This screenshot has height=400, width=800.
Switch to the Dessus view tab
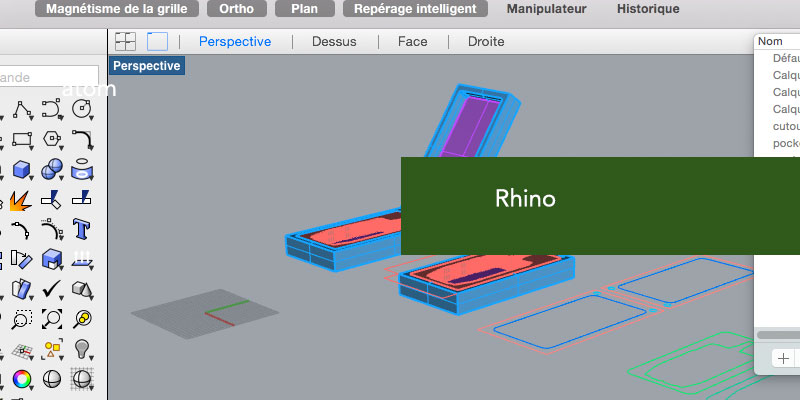[x=334, y=41]
